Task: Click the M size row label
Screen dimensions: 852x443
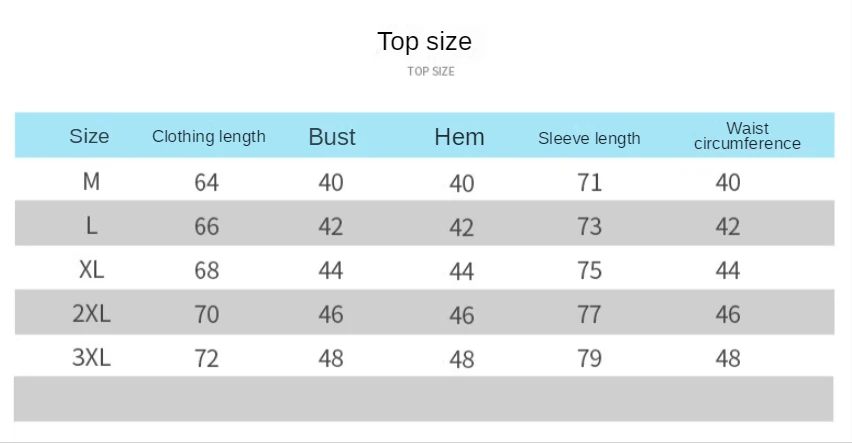Action: [x=91, y=182]
